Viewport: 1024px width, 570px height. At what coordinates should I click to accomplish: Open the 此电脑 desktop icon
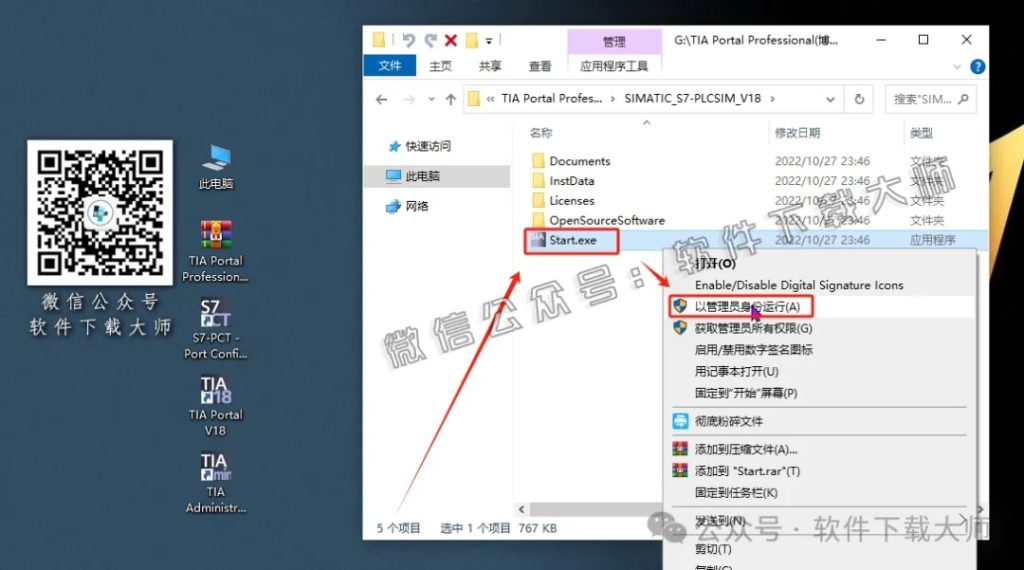[x=216, y=167]
